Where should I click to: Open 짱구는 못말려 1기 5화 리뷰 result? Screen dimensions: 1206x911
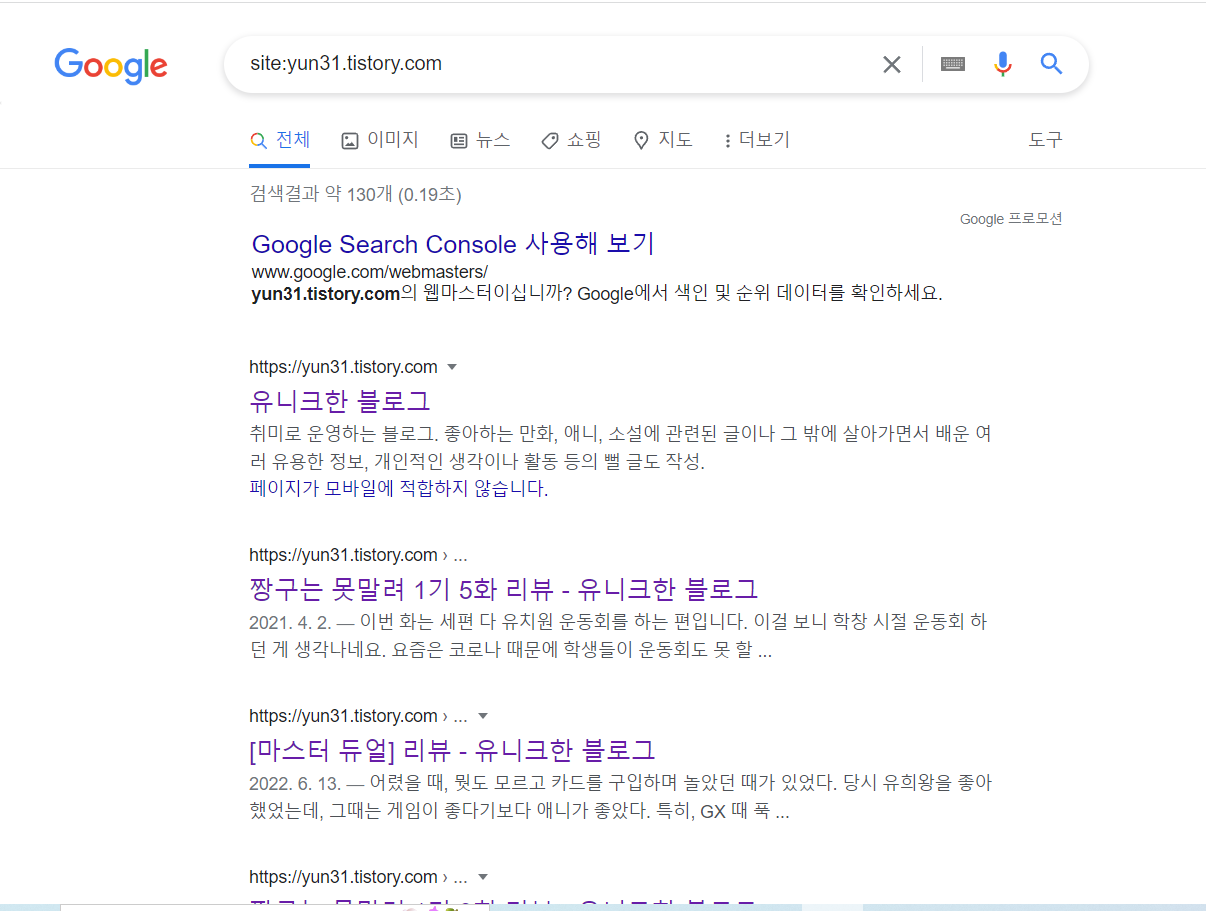(x=504, y=588)
